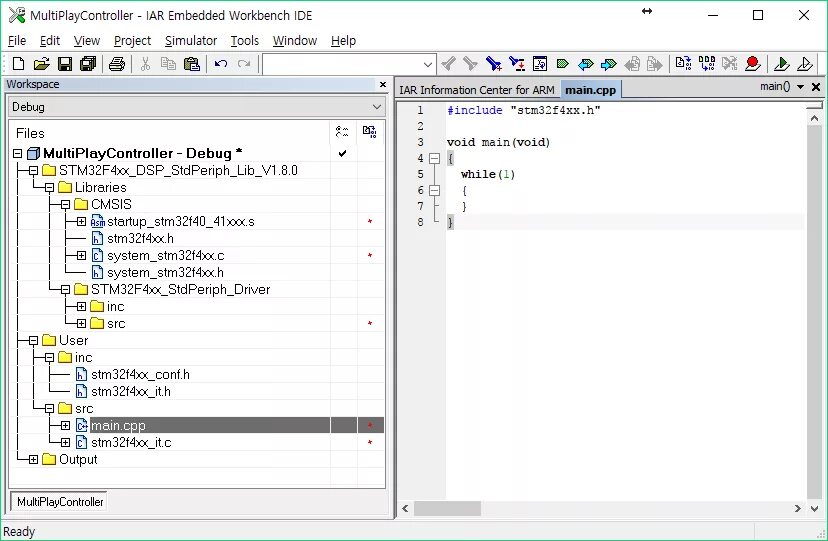The height and width of the screenshot is (541, 828).
Task: Open the Simulator menu
Action: click(191, 41)
